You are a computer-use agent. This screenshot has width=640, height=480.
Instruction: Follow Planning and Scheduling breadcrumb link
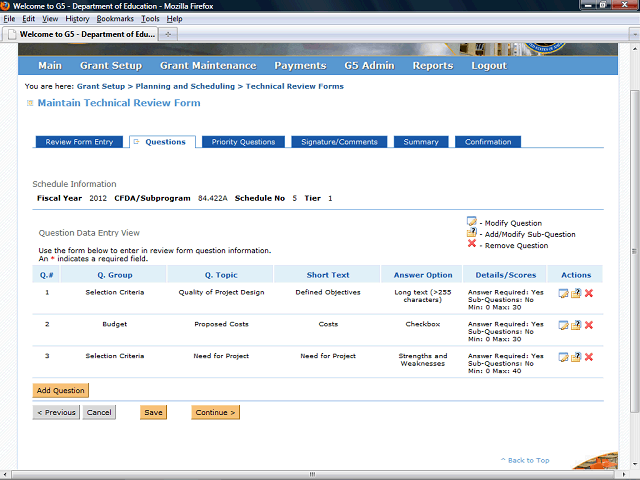tap(185, 86)
